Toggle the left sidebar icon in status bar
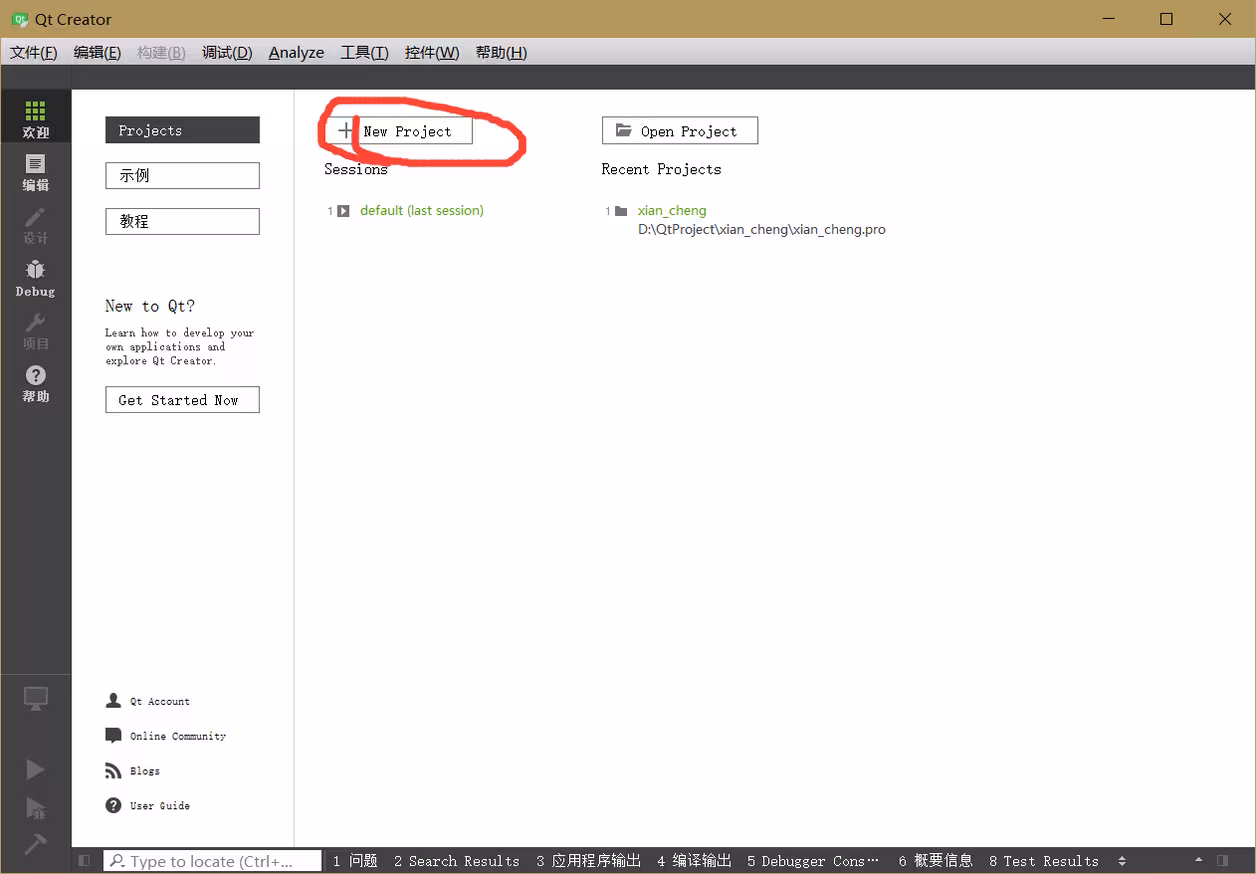Viewport: 1256px width, 874px height. [x=84, y=861]
